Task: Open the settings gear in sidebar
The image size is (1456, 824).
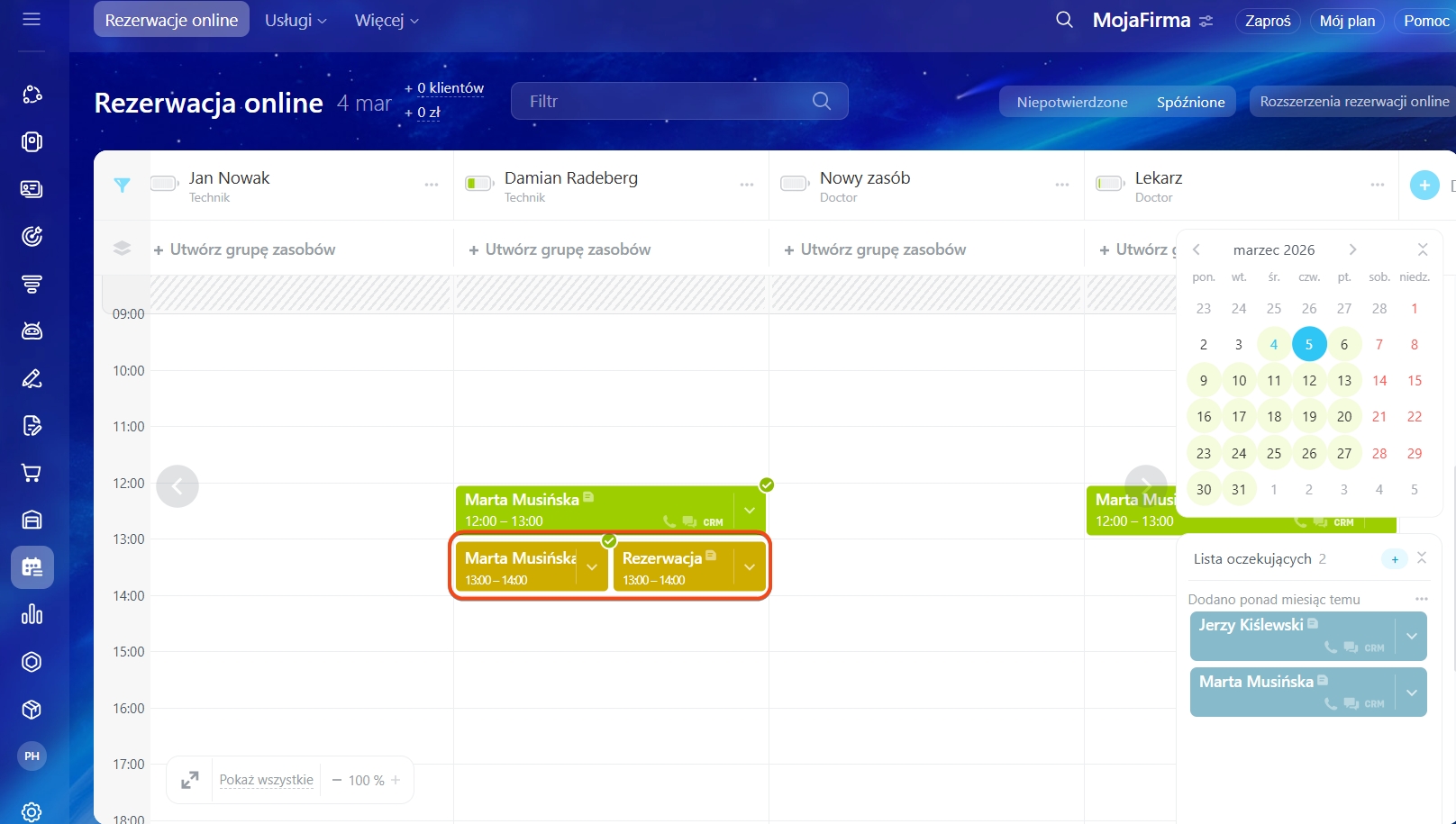Action: [x=32, y=811]
